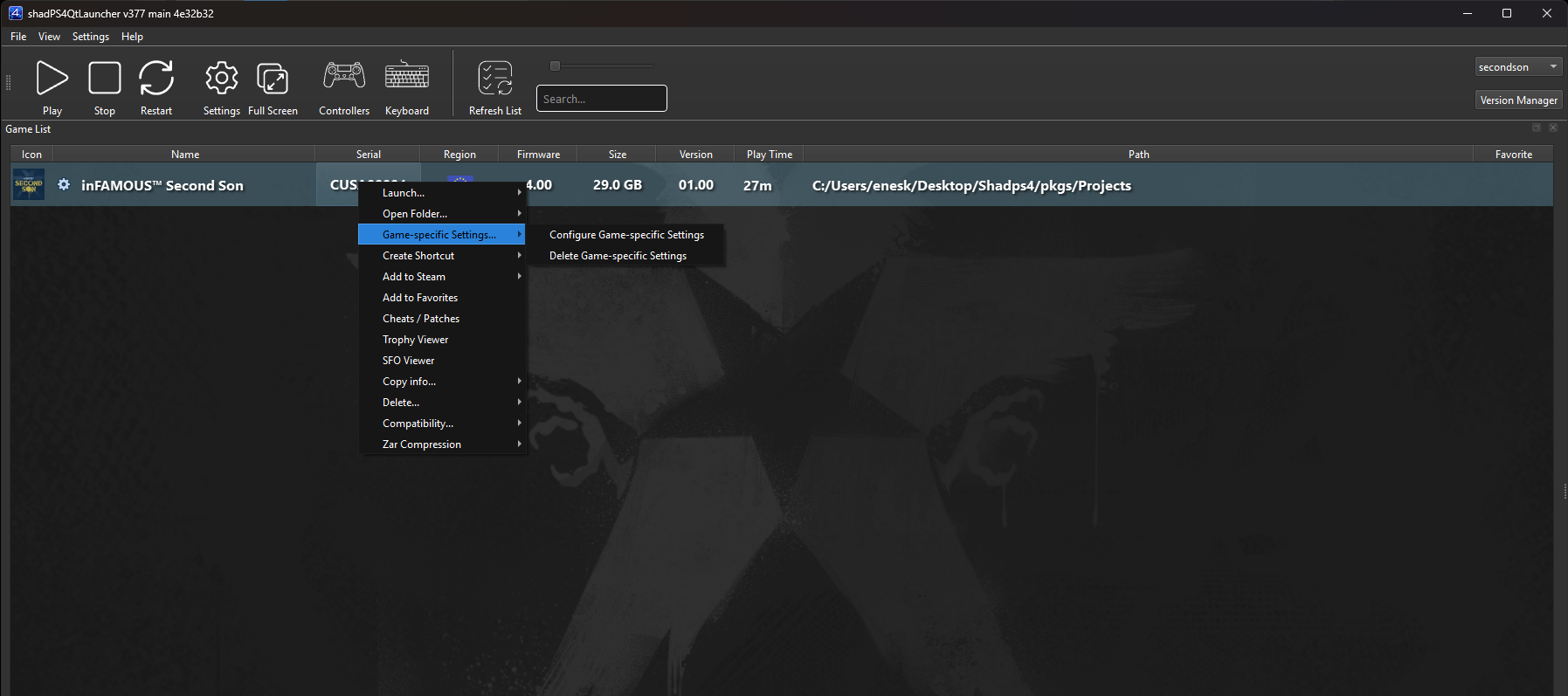Expand the Launch... submenu
Image resolution: width=1568 pixels, height=696 pixels.
[442, 193]
